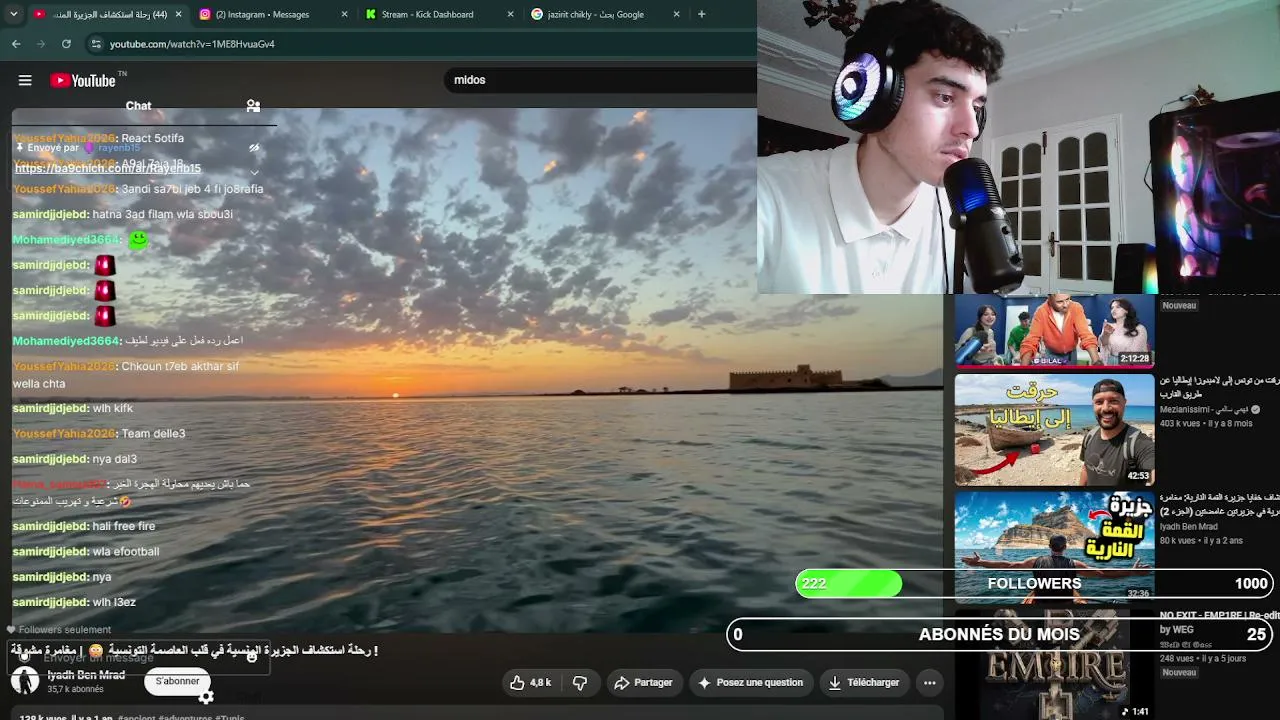View site information icon in address bar
Viewport: 1280px width, 720px height.
96,44
